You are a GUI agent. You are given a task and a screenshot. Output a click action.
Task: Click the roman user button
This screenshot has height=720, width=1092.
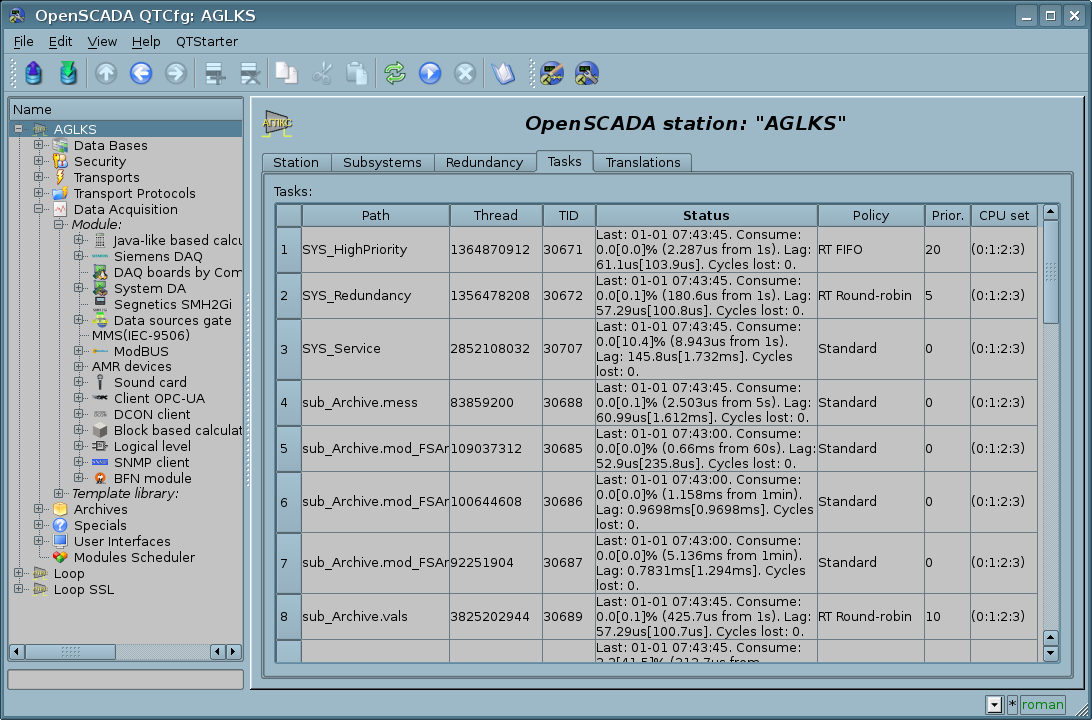1043,705
